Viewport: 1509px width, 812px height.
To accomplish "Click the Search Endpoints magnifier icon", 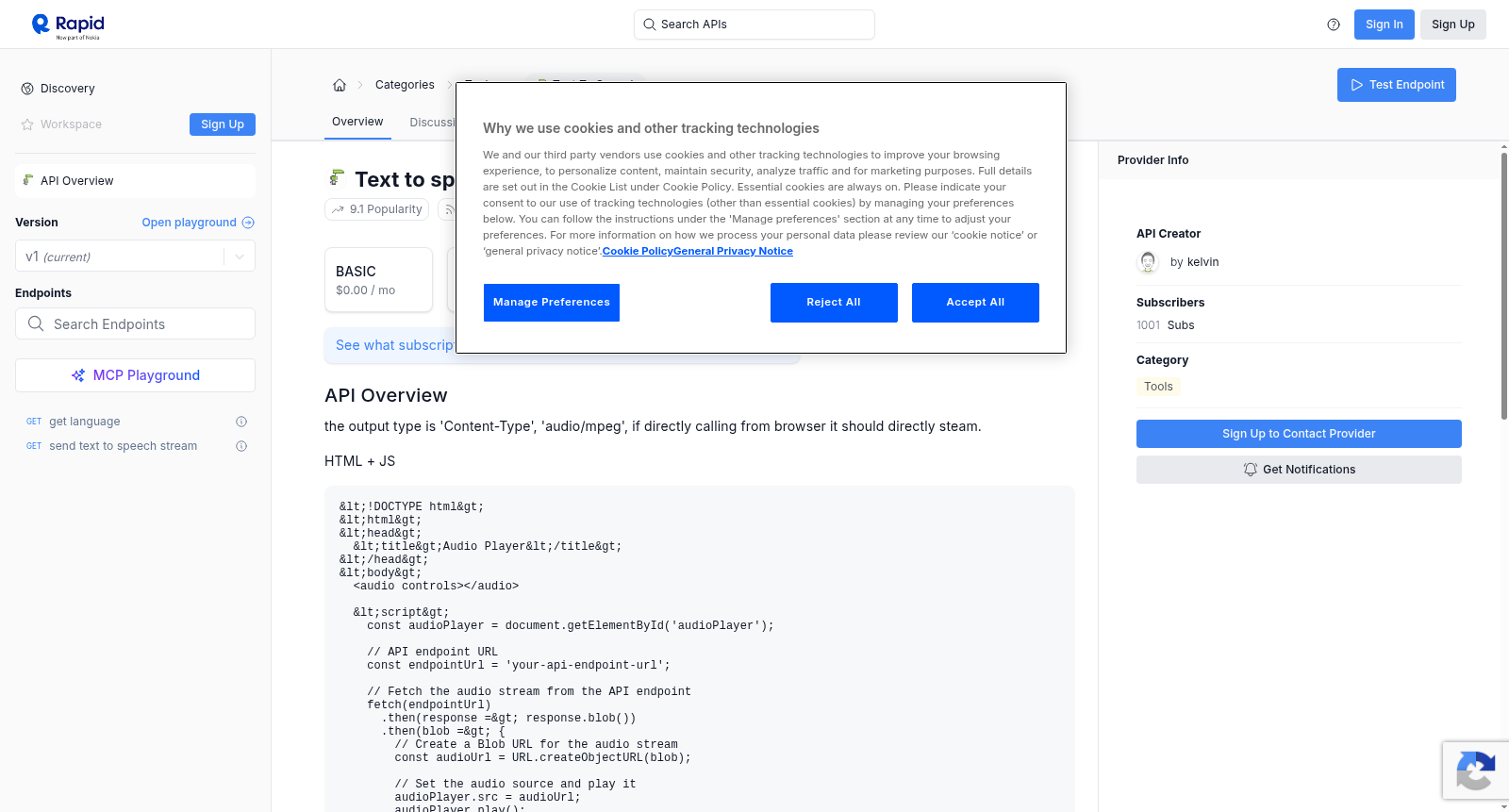I will pyautogui.click(x=36, y=323).
